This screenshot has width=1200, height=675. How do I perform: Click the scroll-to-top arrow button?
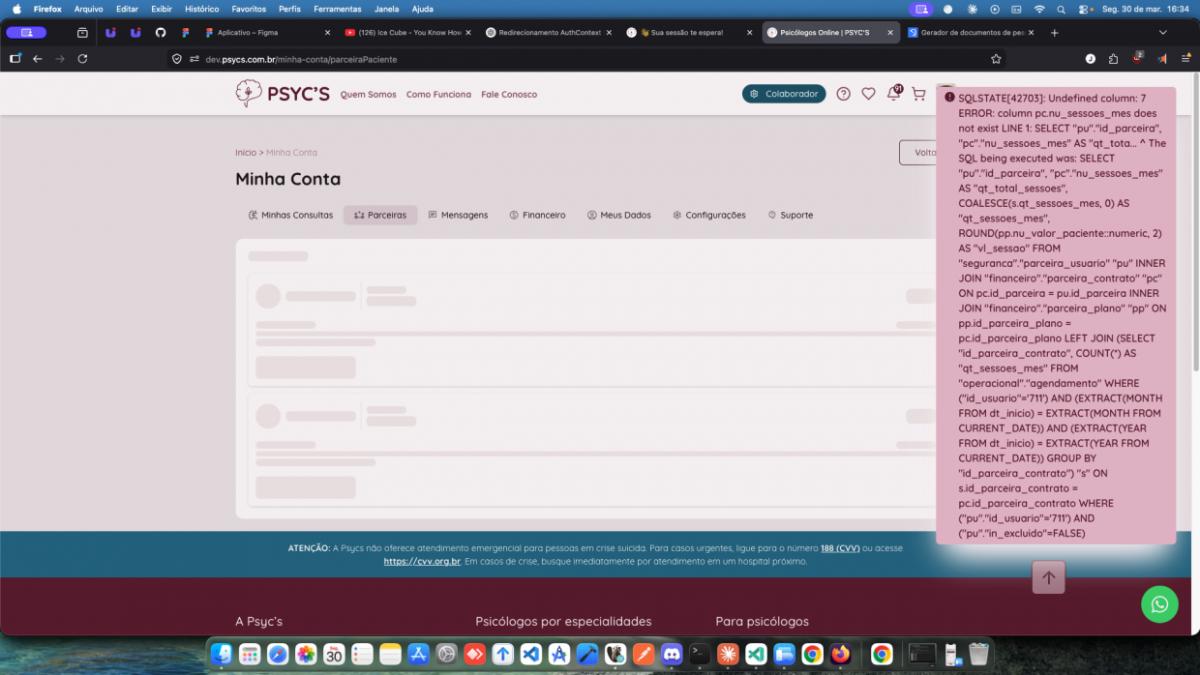pyautogui.click(x=1048, y=577)
